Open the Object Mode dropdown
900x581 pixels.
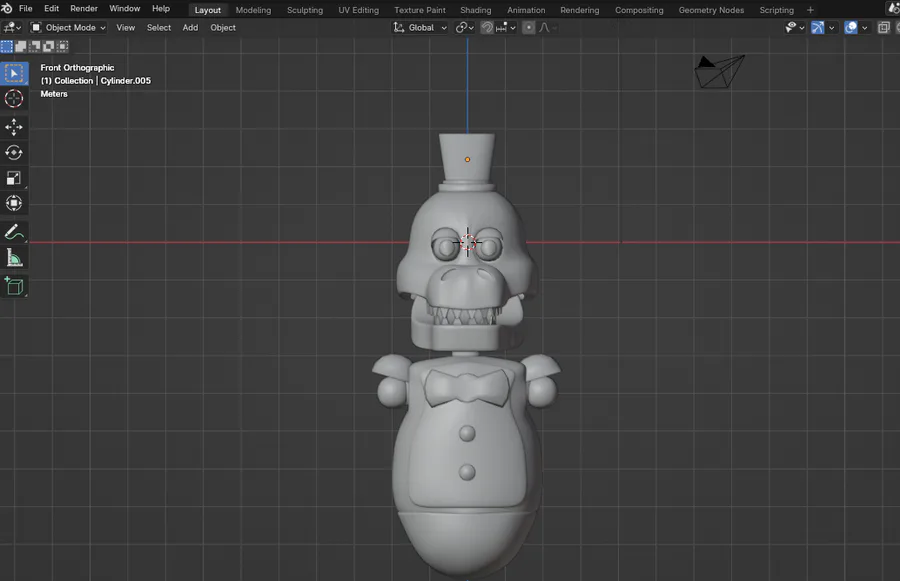68,28
